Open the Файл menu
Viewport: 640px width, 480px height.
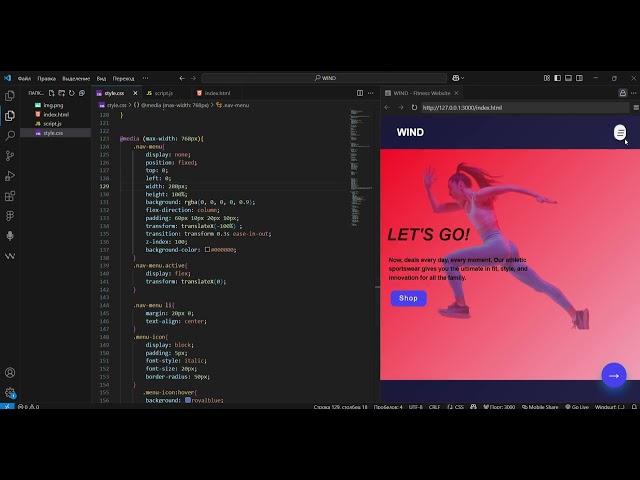(x=24, y=78)
